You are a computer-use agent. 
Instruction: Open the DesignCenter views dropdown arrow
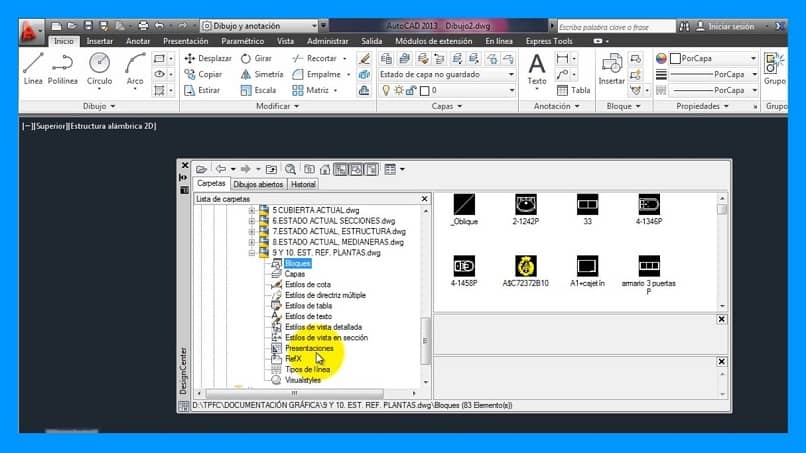coord(402,169)
